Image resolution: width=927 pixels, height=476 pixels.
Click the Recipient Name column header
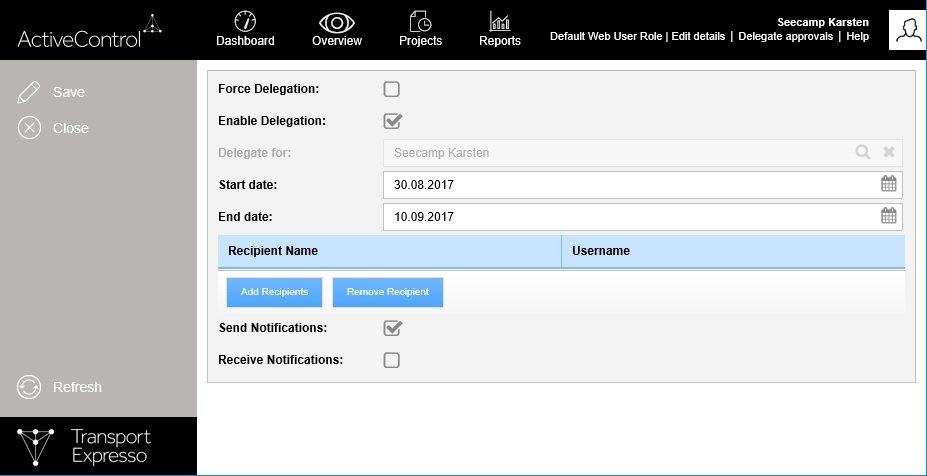pos(390,251)
